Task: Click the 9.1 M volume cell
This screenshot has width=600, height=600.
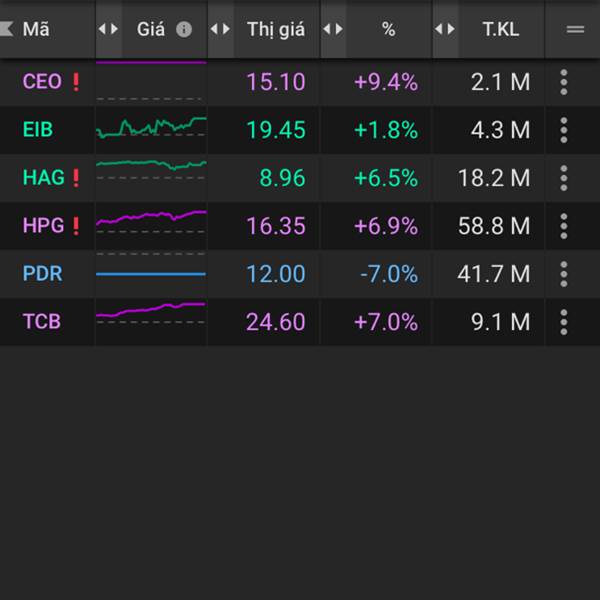Action: click(501, 322)
